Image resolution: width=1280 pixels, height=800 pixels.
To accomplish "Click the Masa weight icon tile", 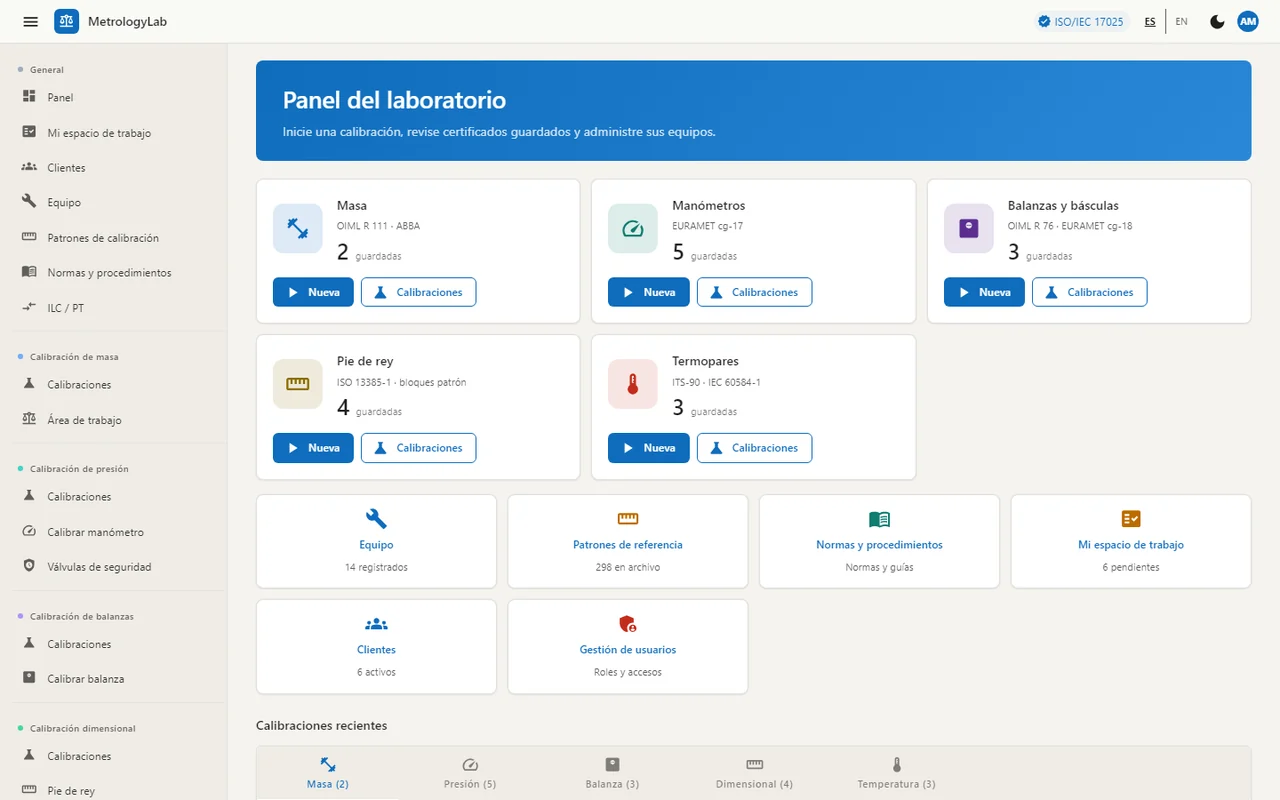I will (298, 229).
